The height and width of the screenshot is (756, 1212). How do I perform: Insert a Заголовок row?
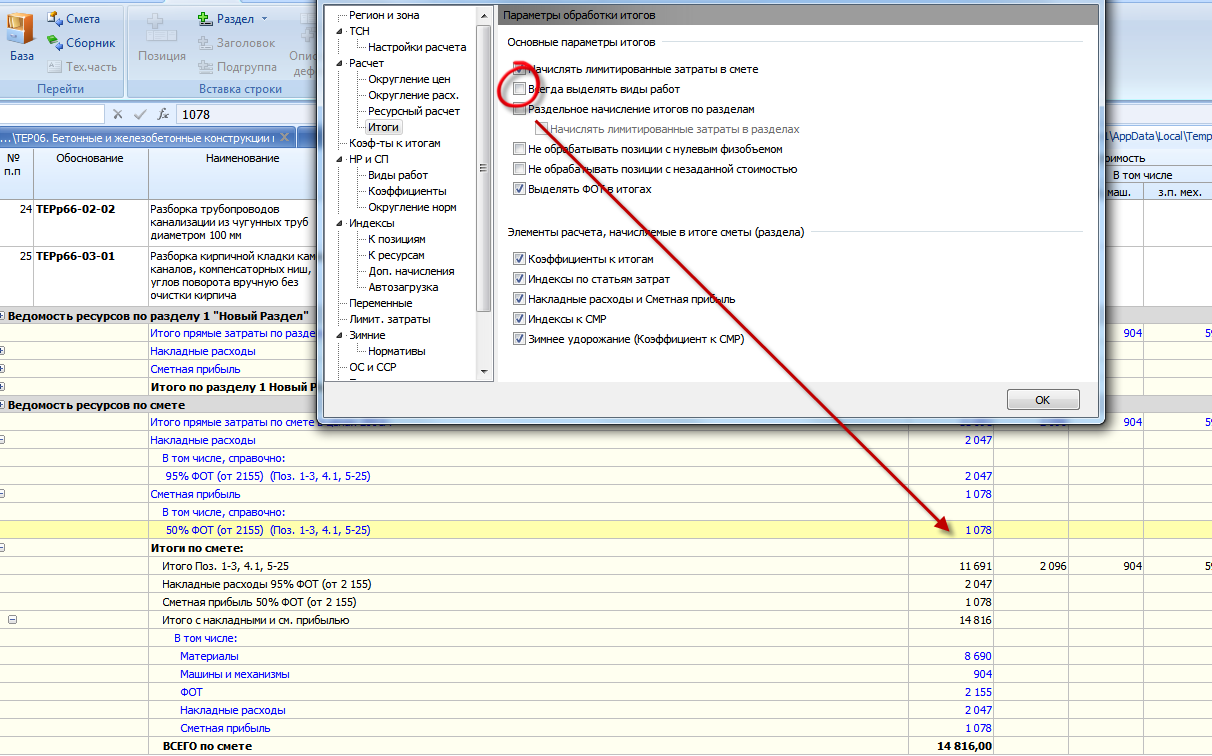click(x=236, y=43)
